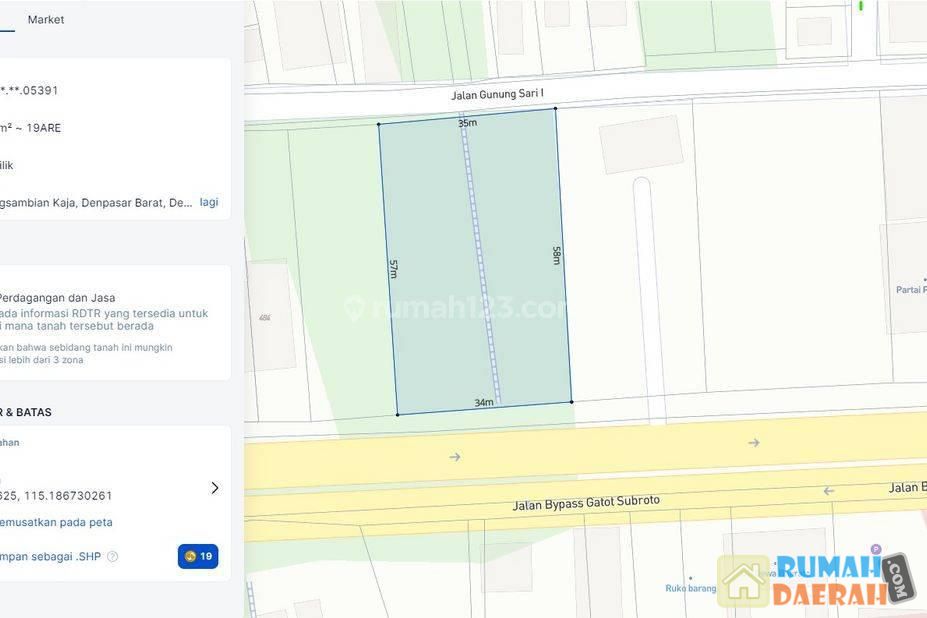Expand the address with the 'lagi' link

[208, 202]
